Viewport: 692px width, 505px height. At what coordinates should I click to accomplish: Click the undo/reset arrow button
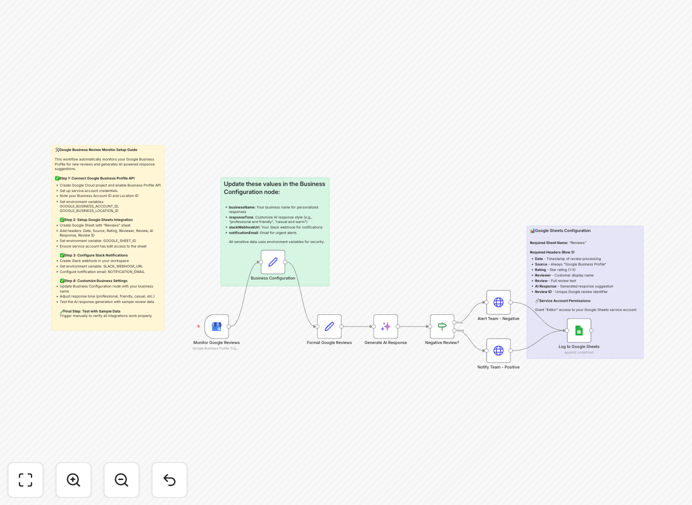click(x=169, y=480)
